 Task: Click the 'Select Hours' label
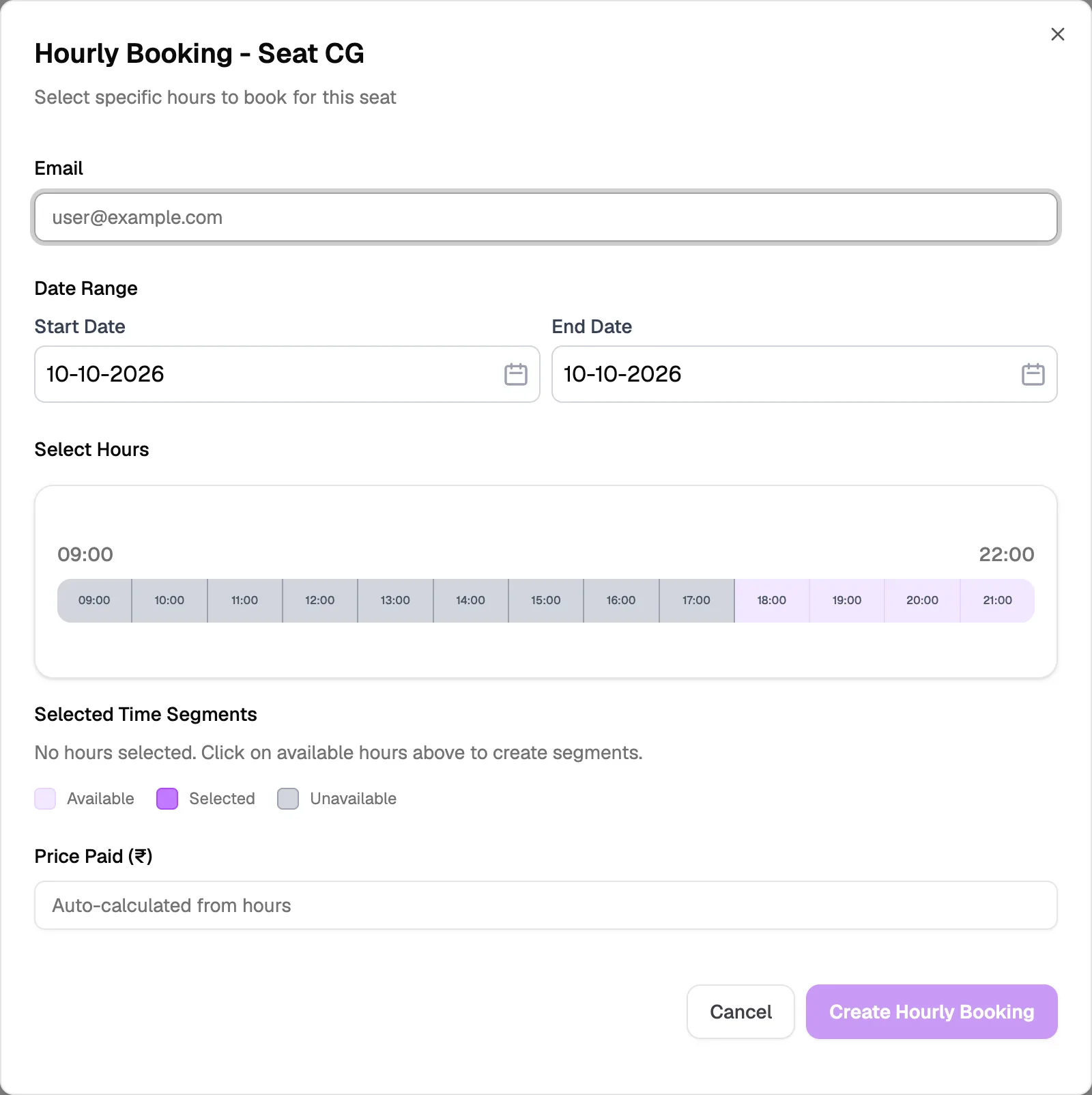pos(91,449)
